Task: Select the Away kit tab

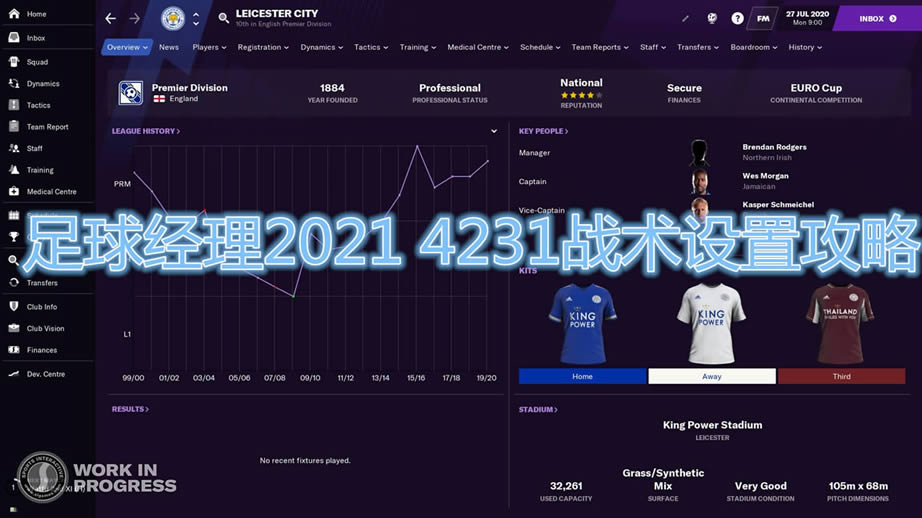Action: click(711, 377)
